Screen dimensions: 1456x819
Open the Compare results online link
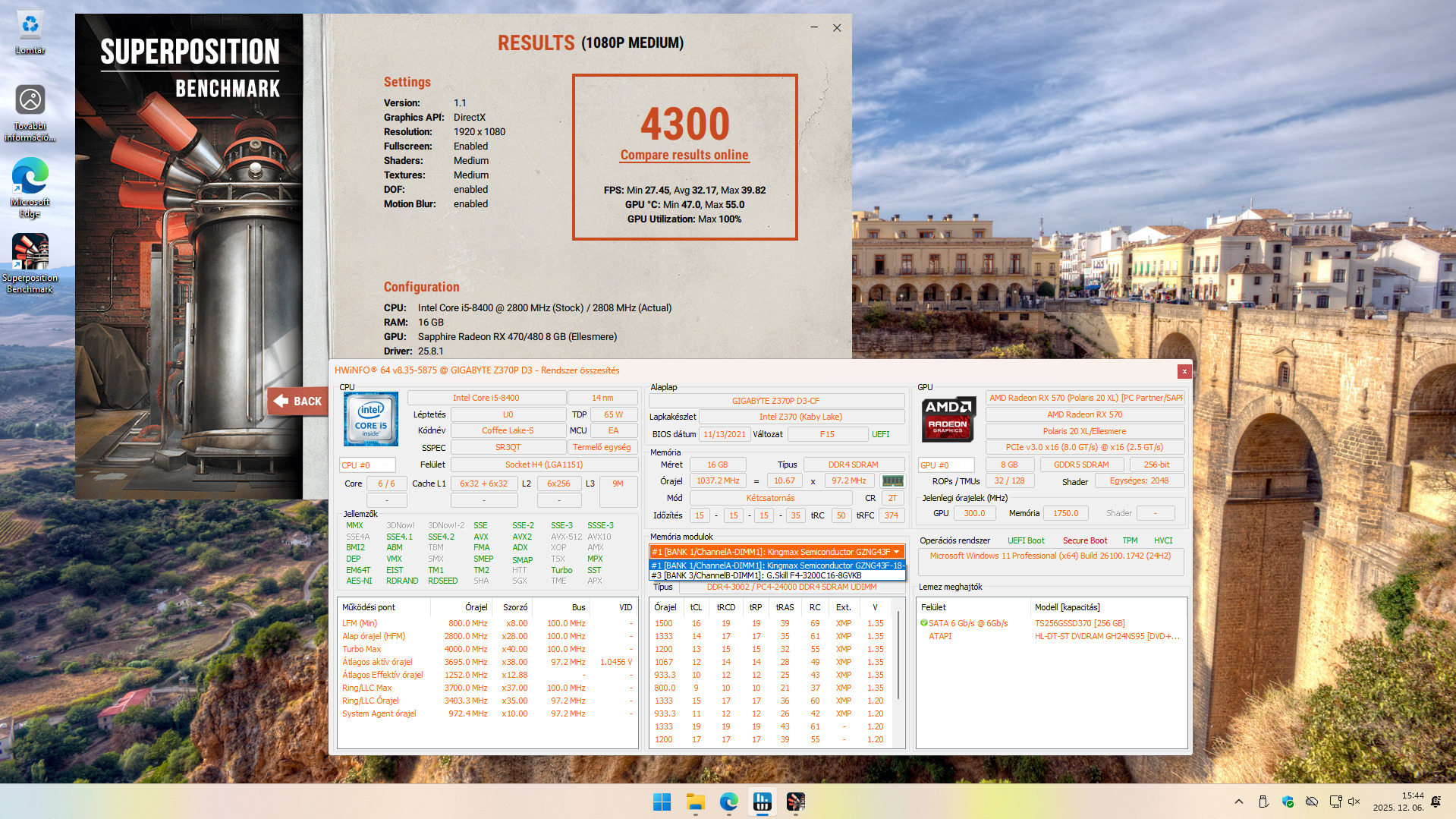pyautogui.click(x=684, y=155)
